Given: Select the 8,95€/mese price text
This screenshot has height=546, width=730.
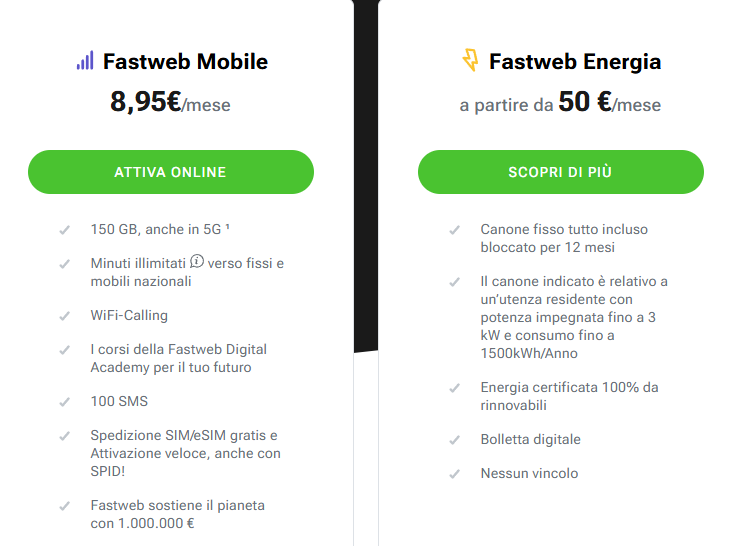Looking at the screenshot, I should pos(170,102).
